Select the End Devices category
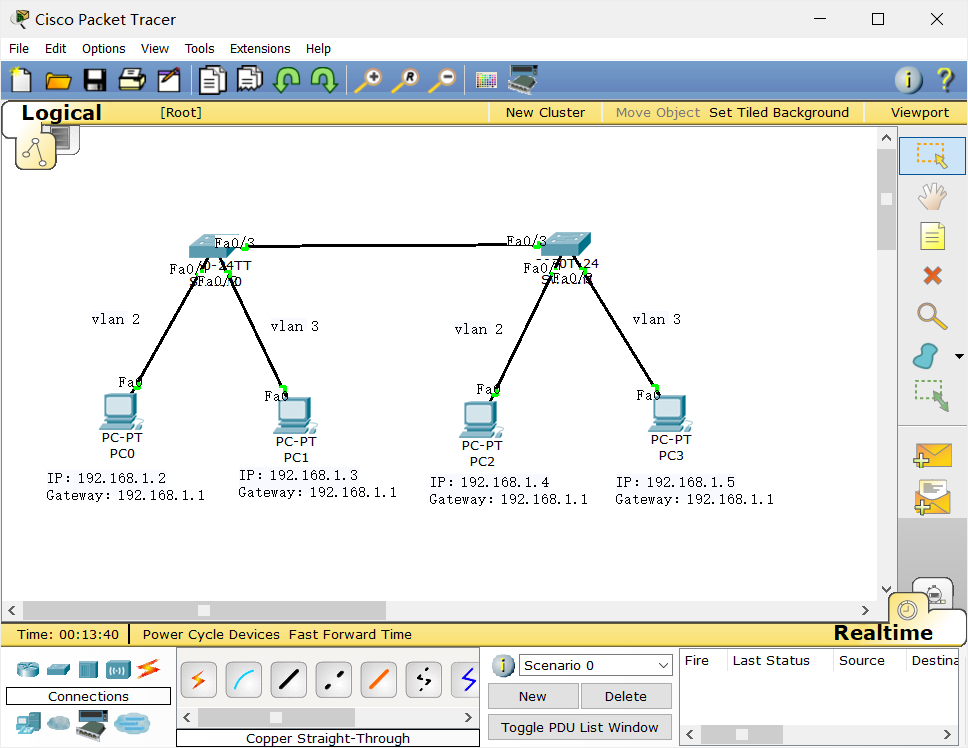The height and width of the screenshot is (748, 968). (28, 723)
